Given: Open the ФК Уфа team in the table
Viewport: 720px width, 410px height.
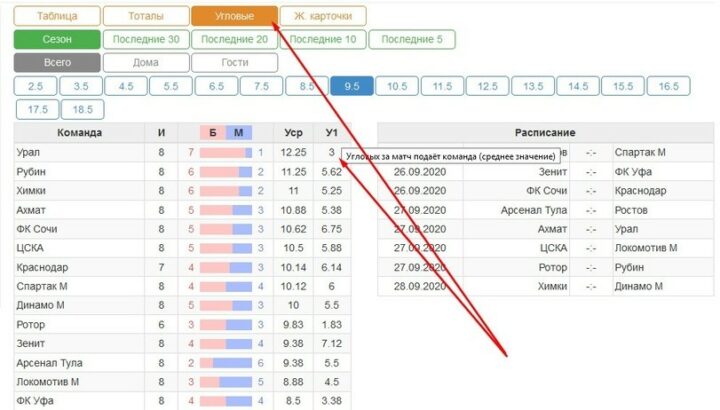Looking at the screenshot, I should pyautogui.click(x=35, y=401).
